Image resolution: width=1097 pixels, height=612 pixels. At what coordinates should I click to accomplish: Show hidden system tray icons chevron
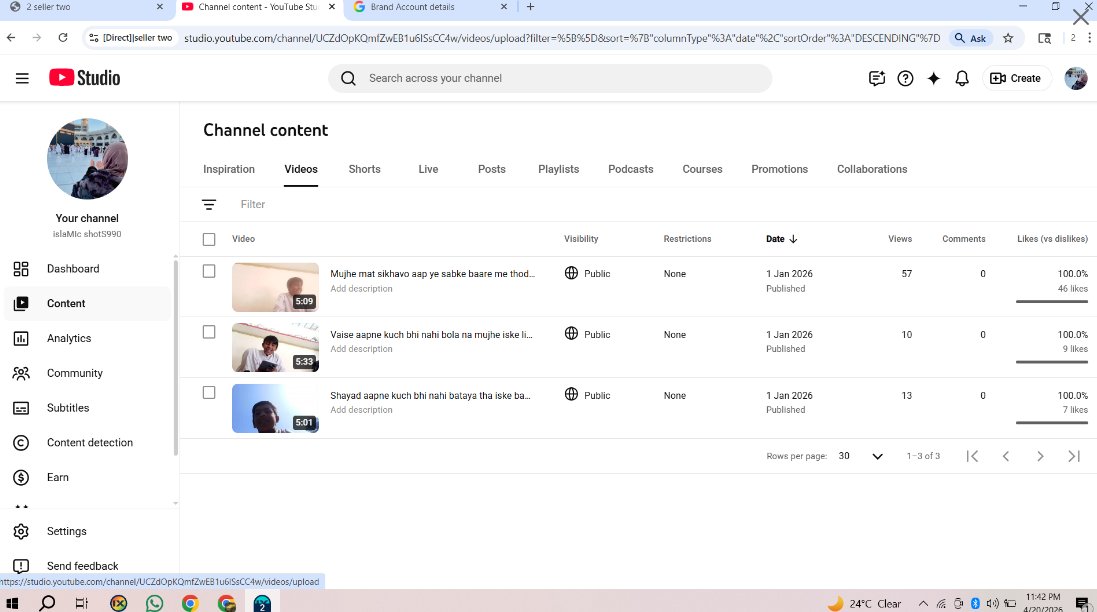point(923,604)
